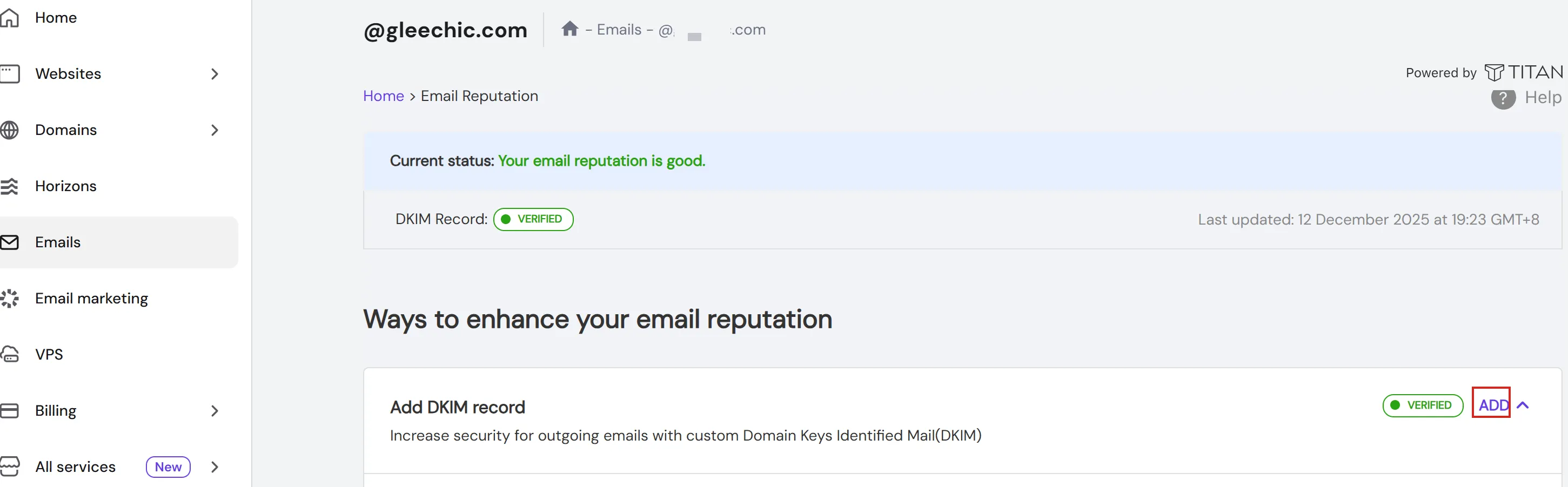The height and width of the screenshot is (487, 1568).
Task: Click the Billing card icon
Action: (x=10, y=410)
